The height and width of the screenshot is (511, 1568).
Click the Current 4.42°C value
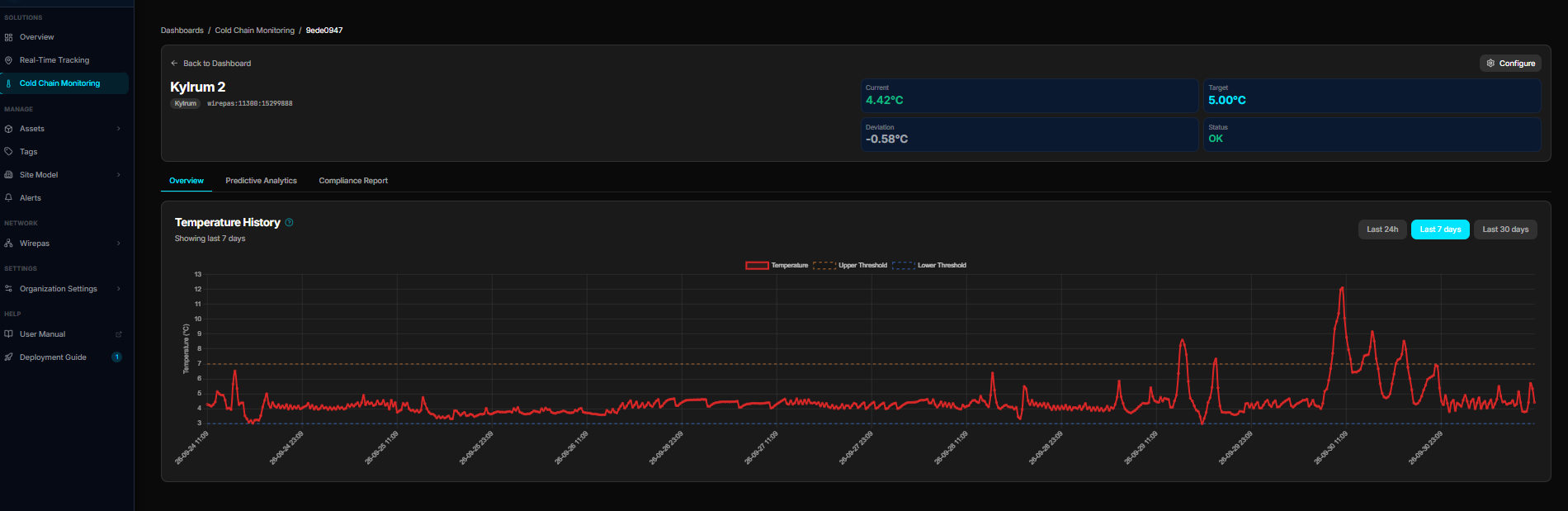(x=884, y=100)
